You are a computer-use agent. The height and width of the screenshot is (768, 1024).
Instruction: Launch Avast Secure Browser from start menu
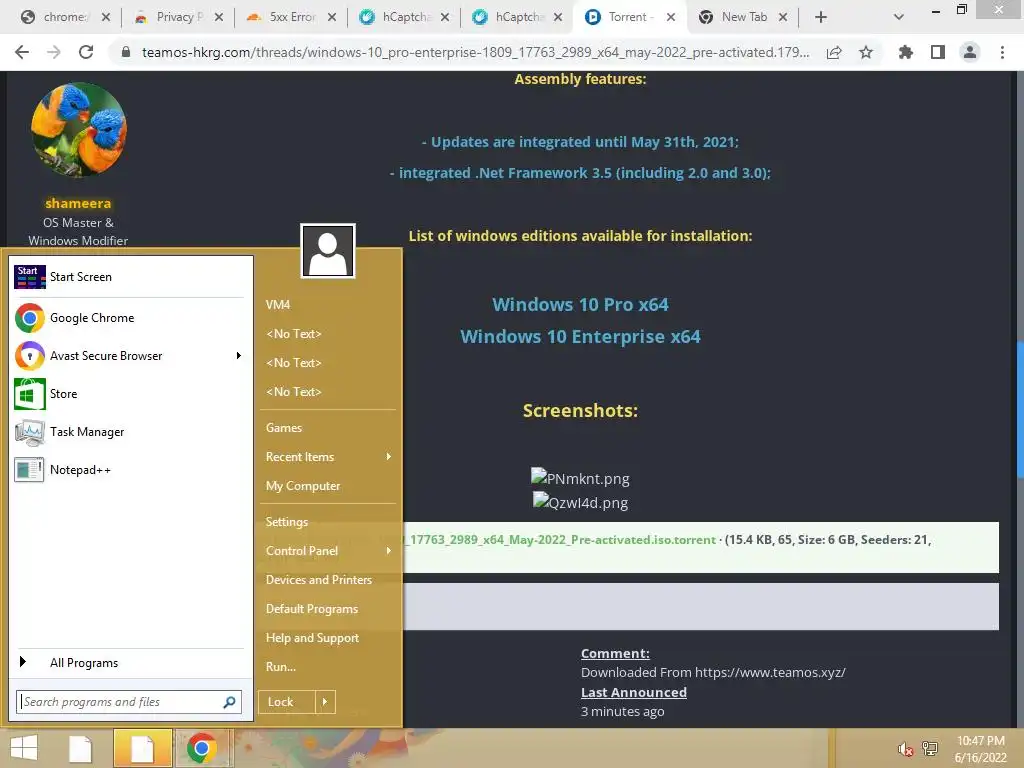[x=129, y=356]
